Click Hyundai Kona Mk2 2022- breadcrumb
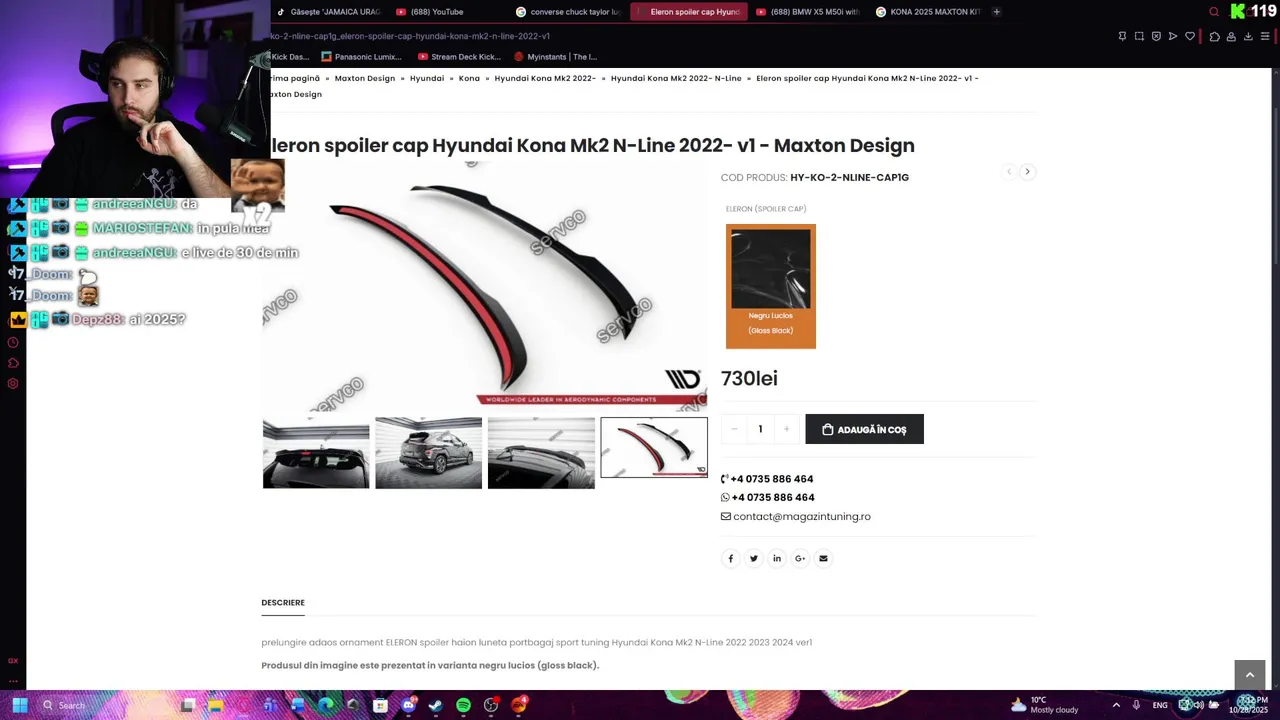This screenshot has height=720, width=1280. coord(545,78)
